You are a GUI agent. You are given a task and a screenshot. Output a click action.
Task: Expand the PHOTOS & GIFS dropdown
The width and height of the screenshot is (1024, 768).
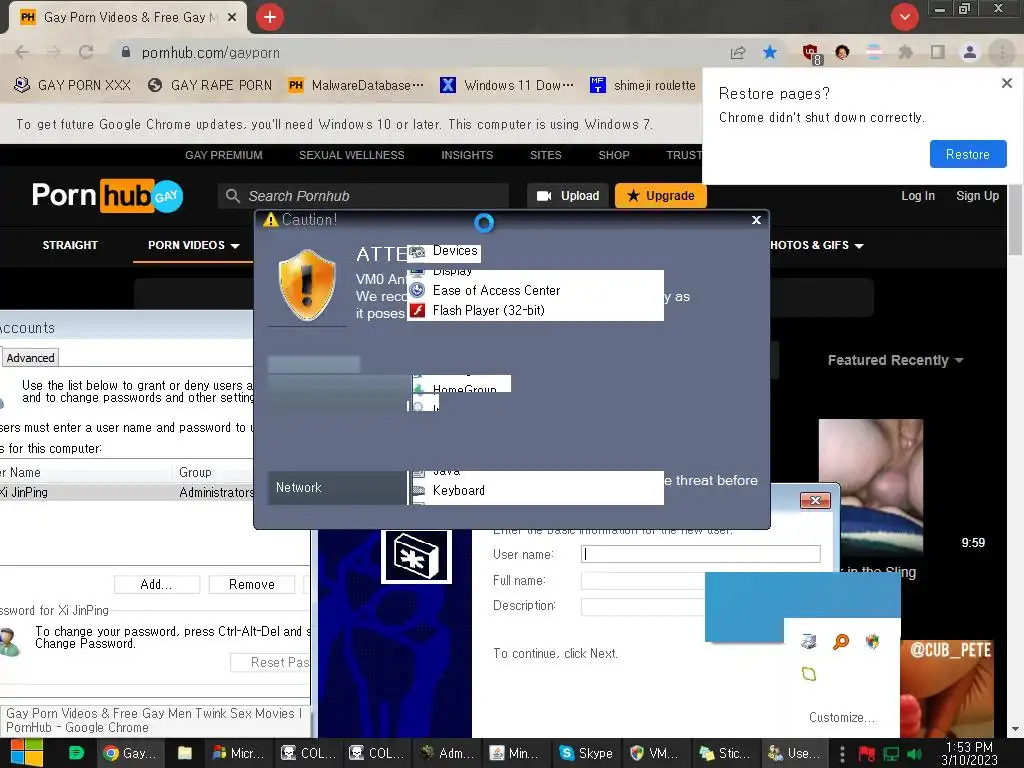coord(816,245)
